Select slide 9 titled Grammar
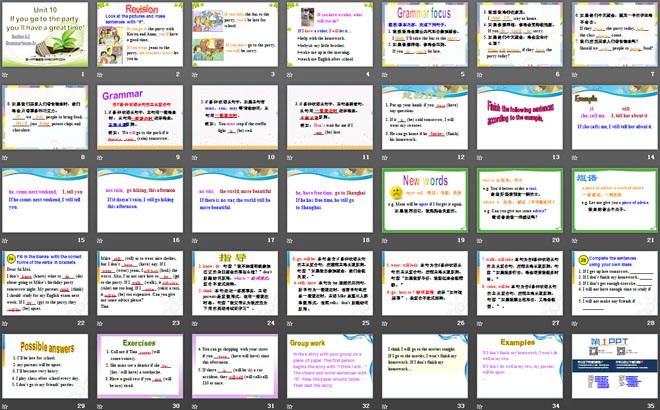The width and height of the screenshot is (660, 410). coord(140,117)
